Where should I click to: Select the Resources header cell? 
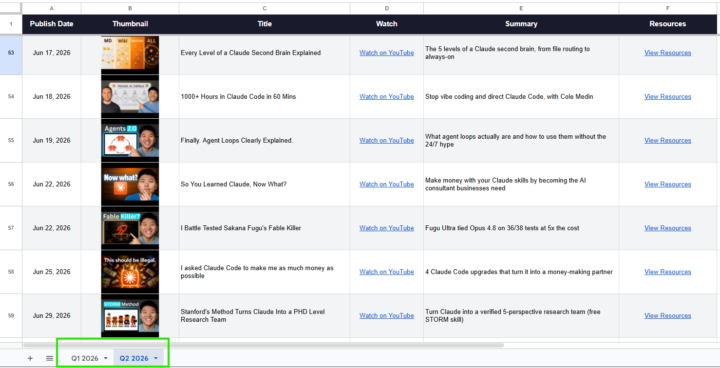[668, 24]
